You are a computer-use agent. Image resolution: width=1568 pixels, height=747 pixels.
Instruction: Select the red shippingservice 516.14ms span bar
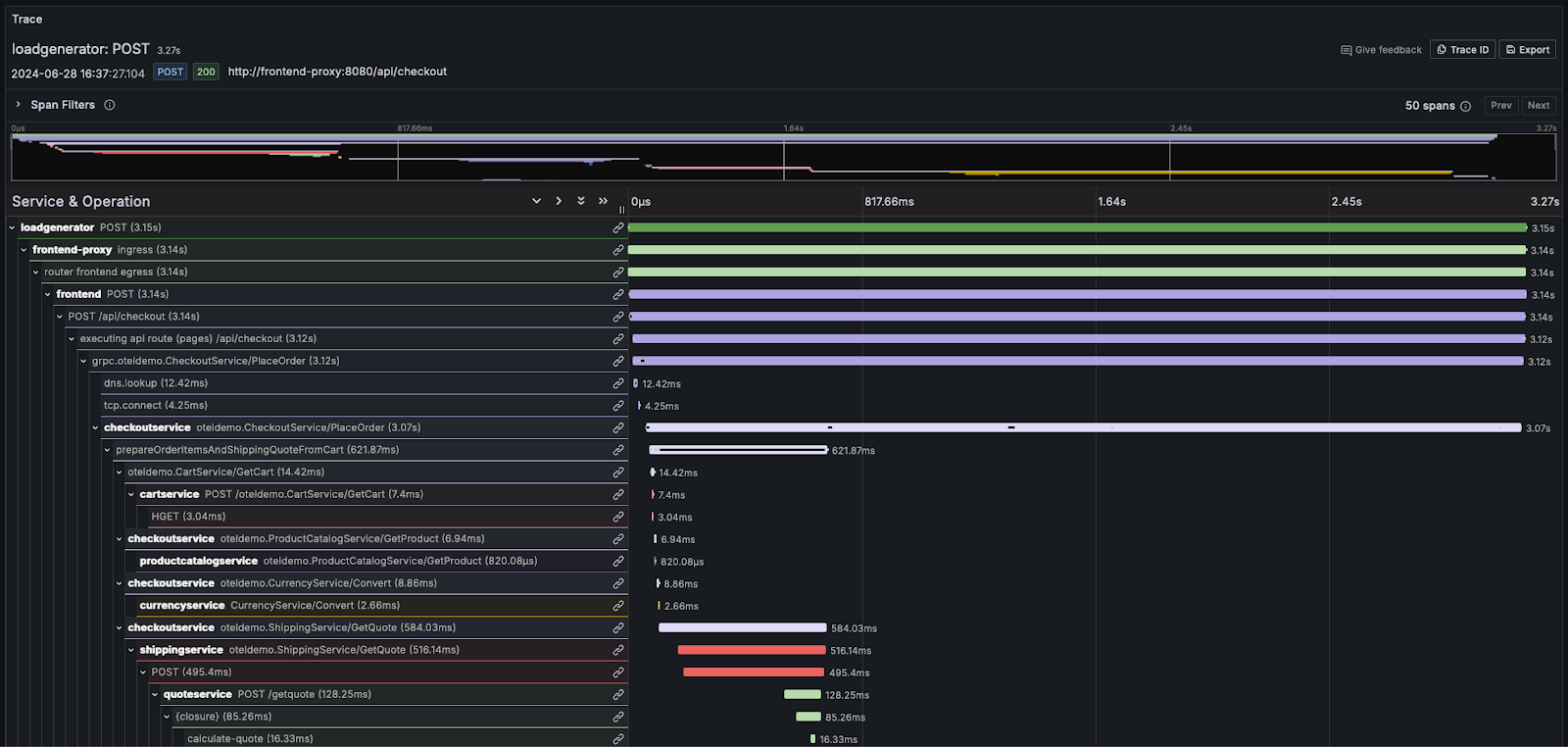[751, 650]
